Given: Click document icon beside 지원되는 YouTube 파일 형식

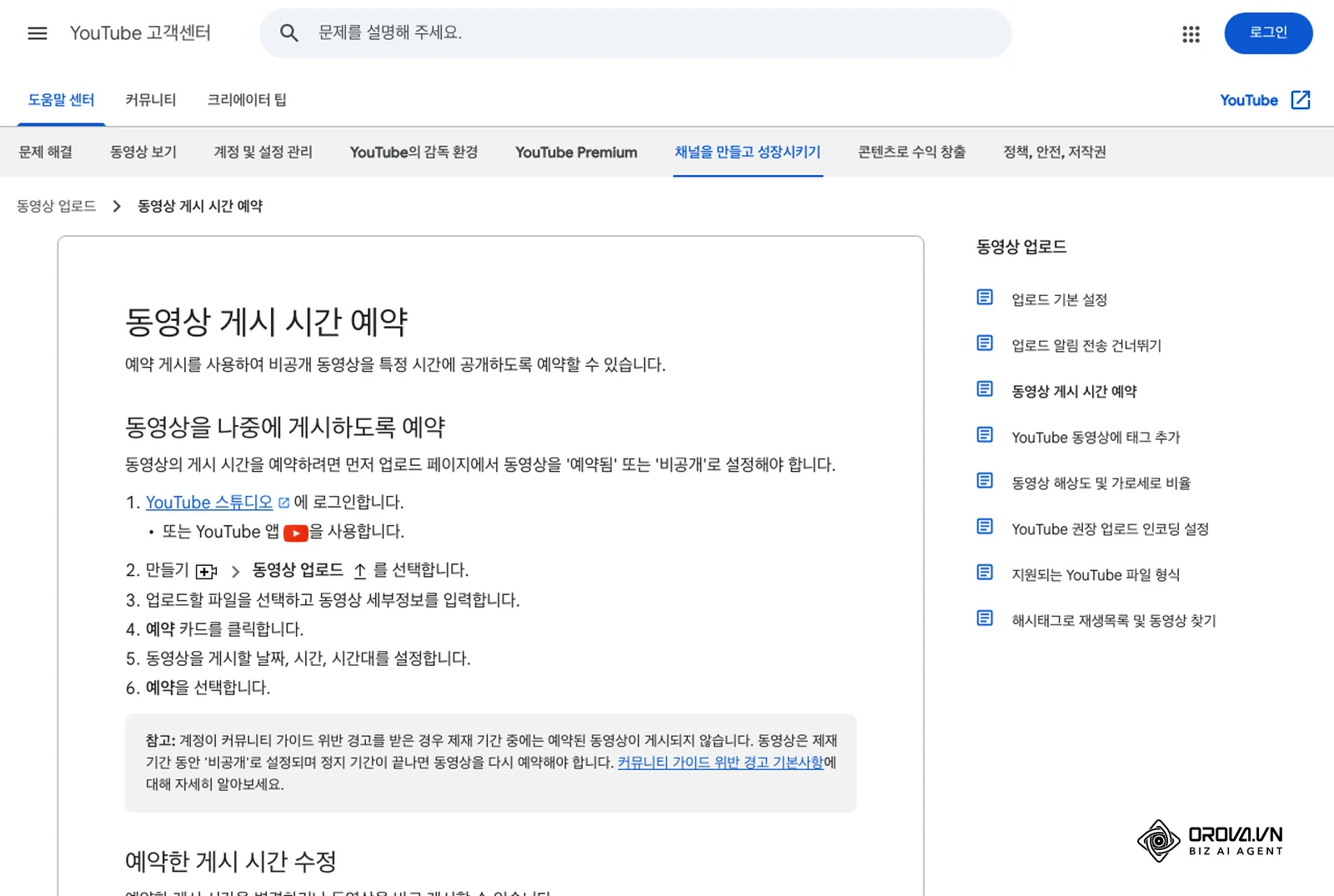Looking at the screenshot, I should tap(985, 573).
